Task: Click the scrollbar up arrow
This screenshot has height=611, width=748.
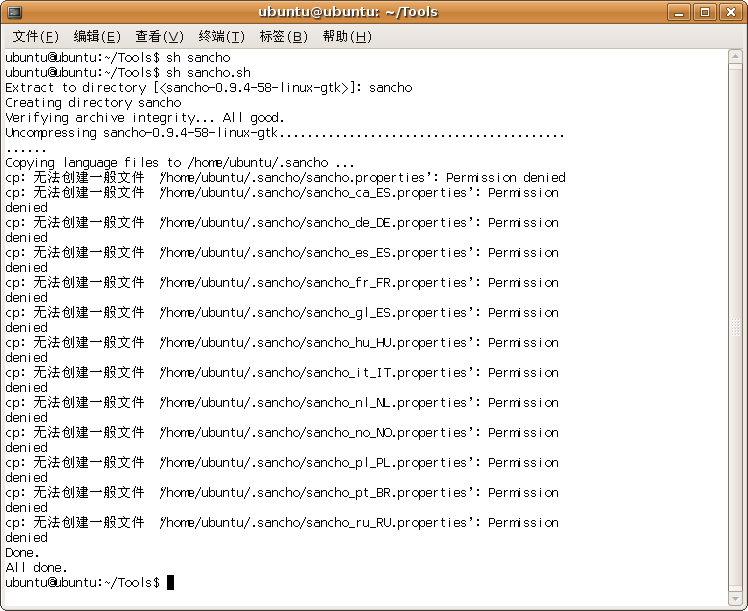Action: tap(735, 56)
